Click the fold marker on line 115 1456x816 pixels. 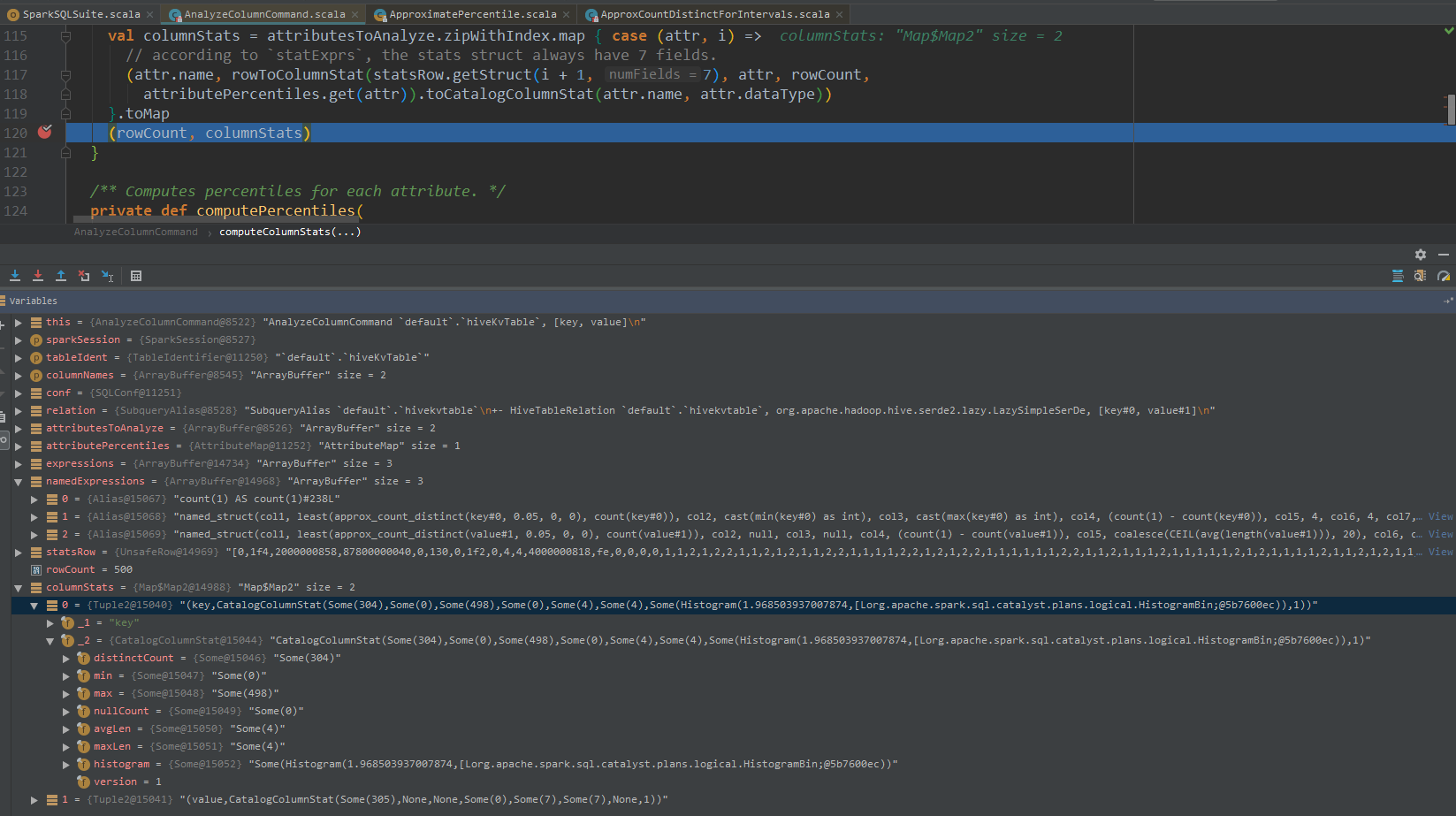coord(65,36)
